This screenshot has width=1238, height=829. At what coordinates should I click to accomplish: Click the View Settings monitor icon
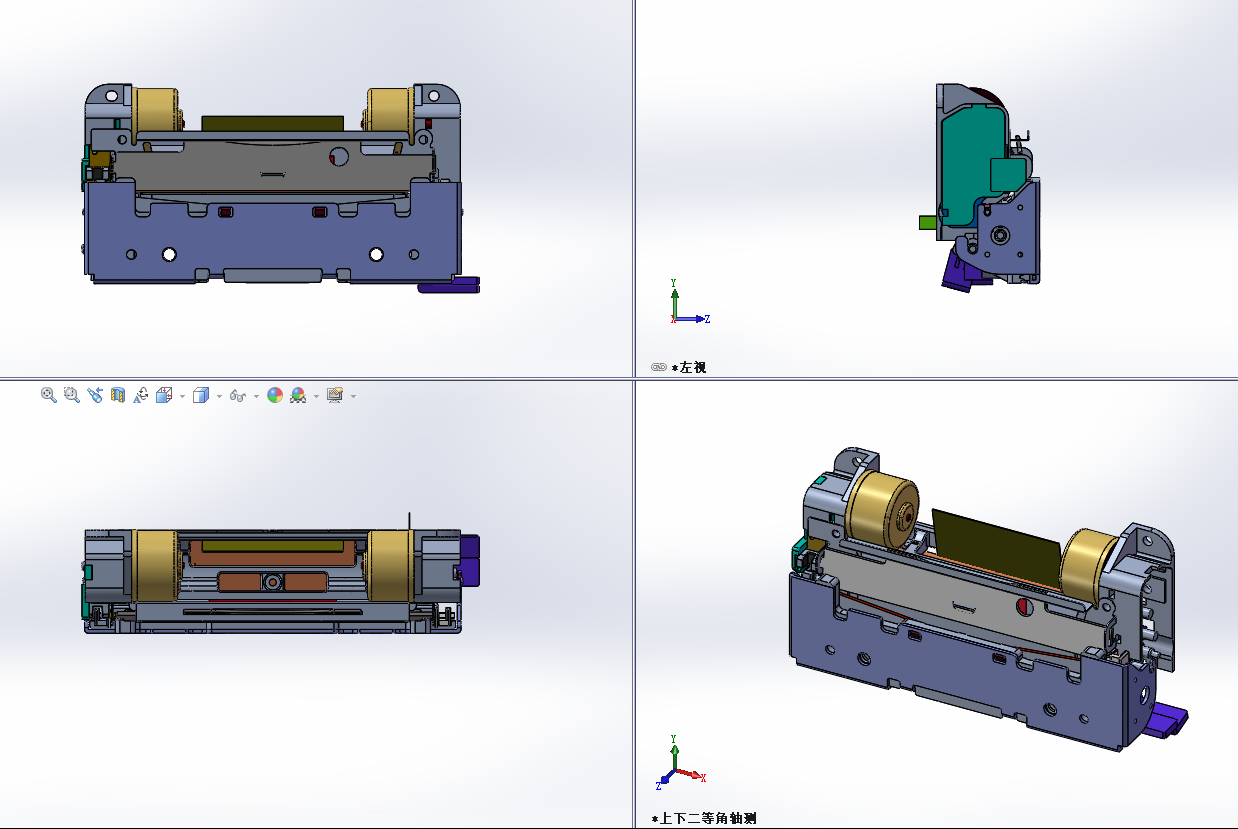point(335,395)
